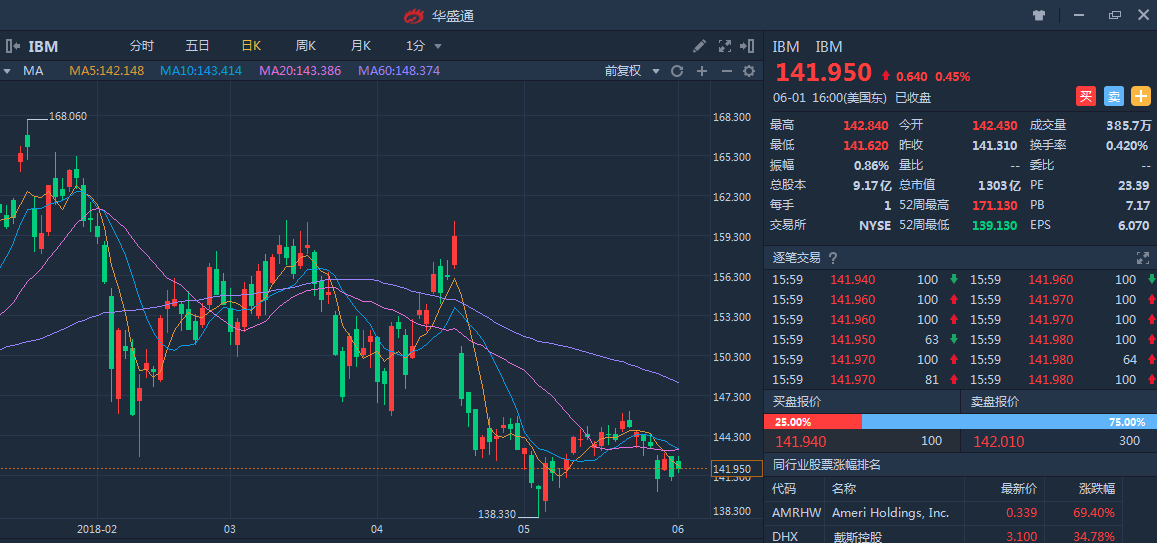Zoom in the chart with plus icon
The height and width of the screenshot is (543, 1157).
pos(702,71)
